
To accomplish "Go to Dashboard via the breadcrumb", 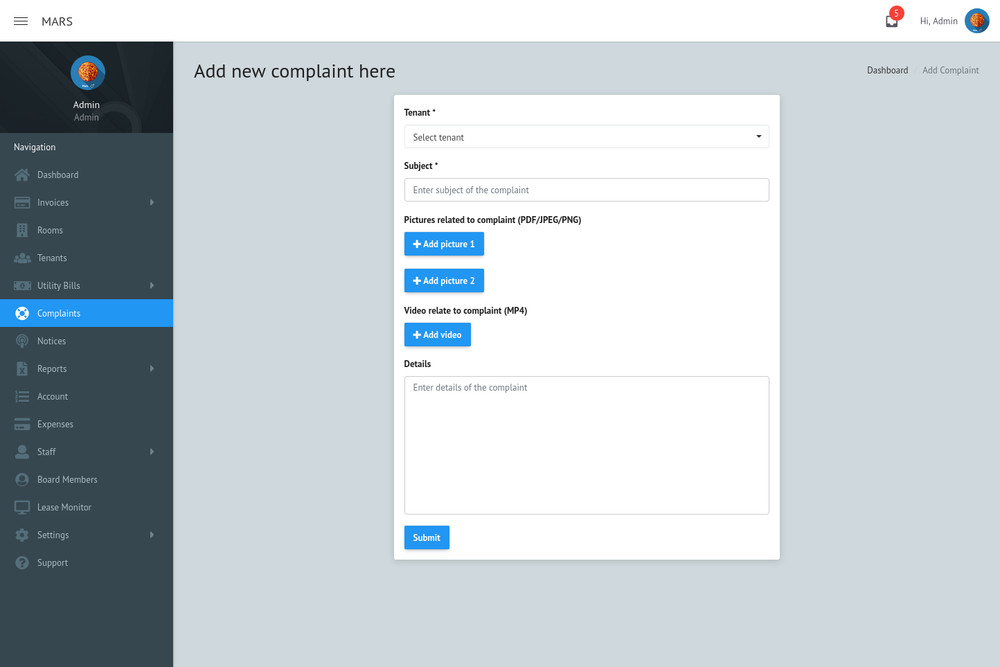I will pyautogui.click(x=887, y=70).
